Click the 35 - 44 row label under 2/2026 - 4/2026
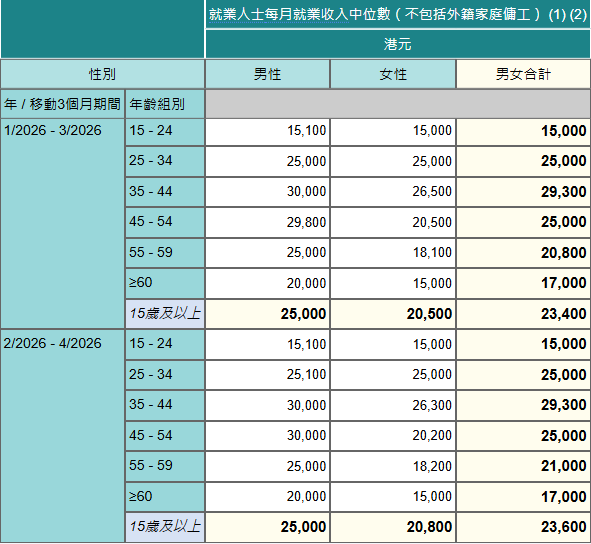Screen dimensions: 591x544 coord(165,405)
